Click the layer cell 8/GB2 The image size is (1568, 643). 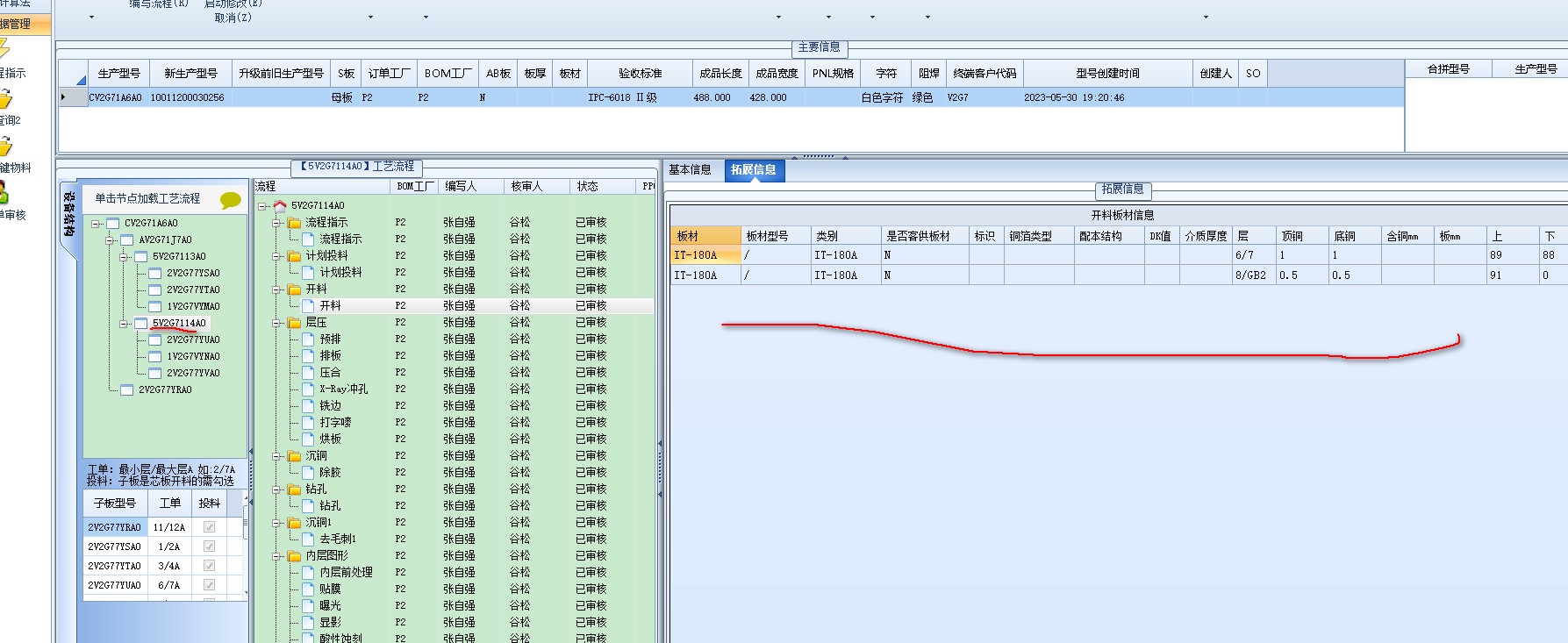[x=1254, y=275]
